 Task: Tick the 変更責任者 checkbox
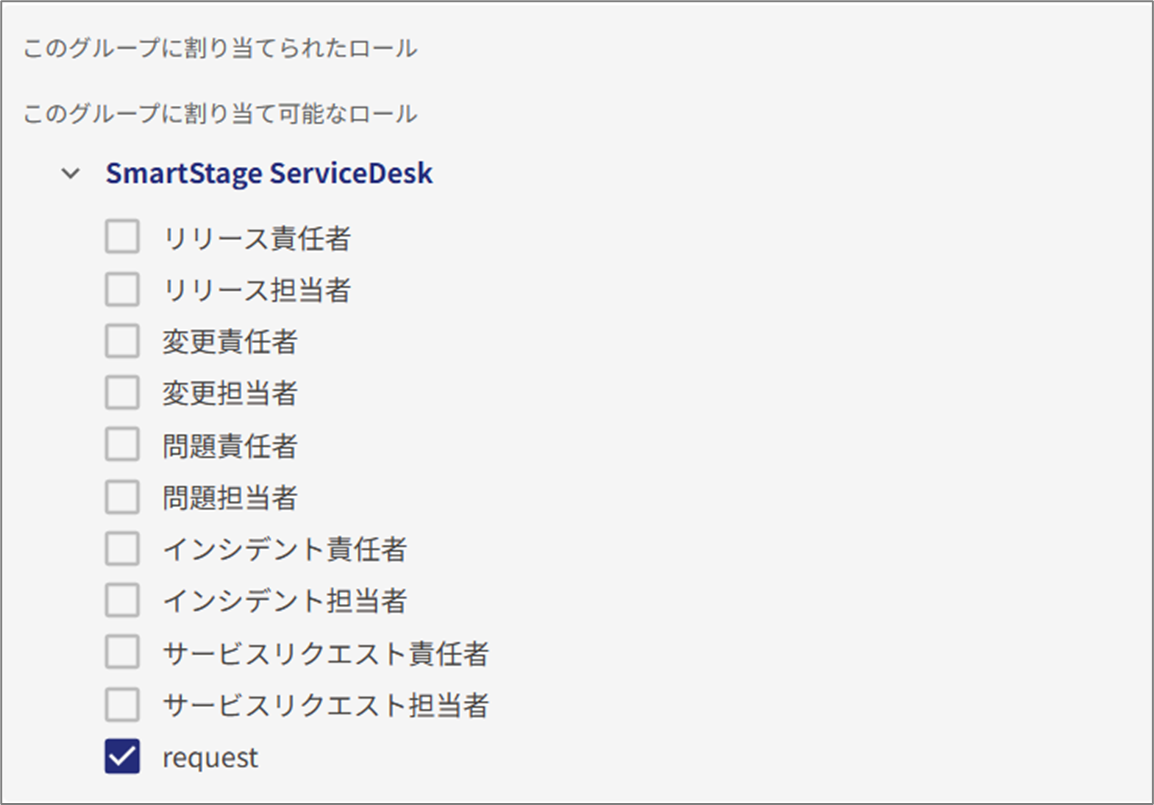click(x=122, y=341)
